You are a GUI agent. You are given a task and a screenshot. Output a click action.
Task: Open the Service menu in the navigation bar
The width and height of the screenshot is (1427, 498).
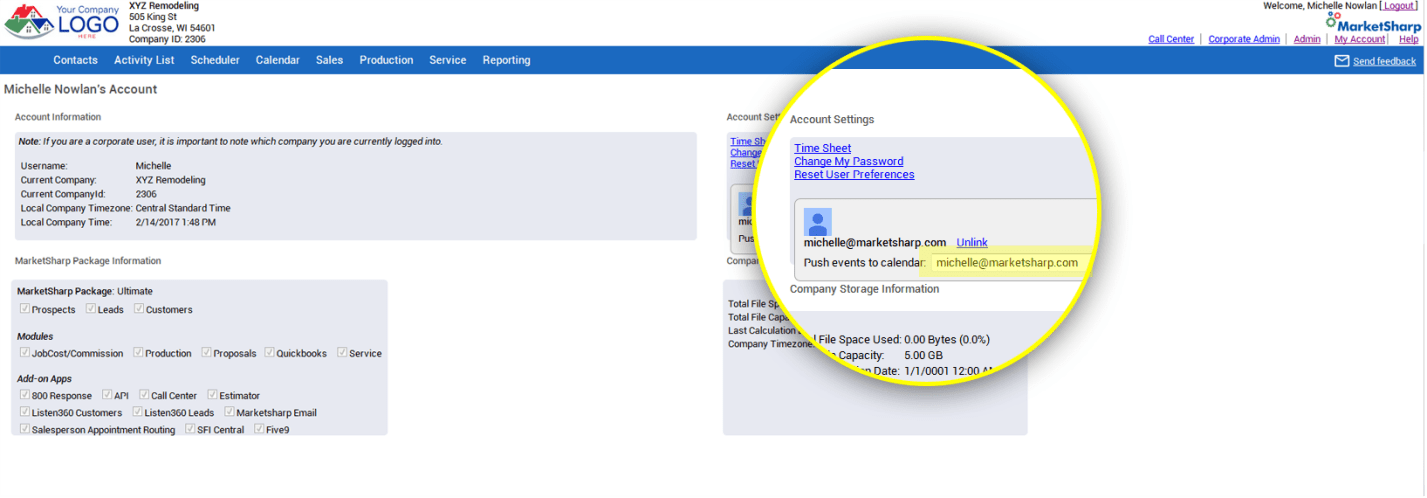click(448, 60)
